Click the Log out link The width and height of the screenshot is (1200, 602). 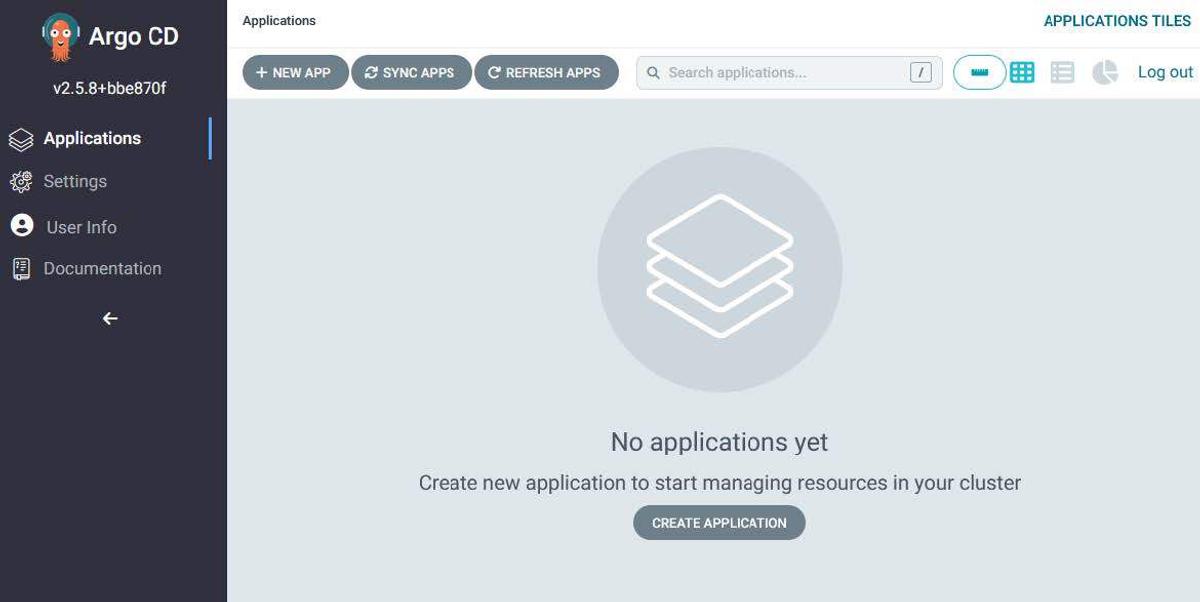tap(1165, 73)
